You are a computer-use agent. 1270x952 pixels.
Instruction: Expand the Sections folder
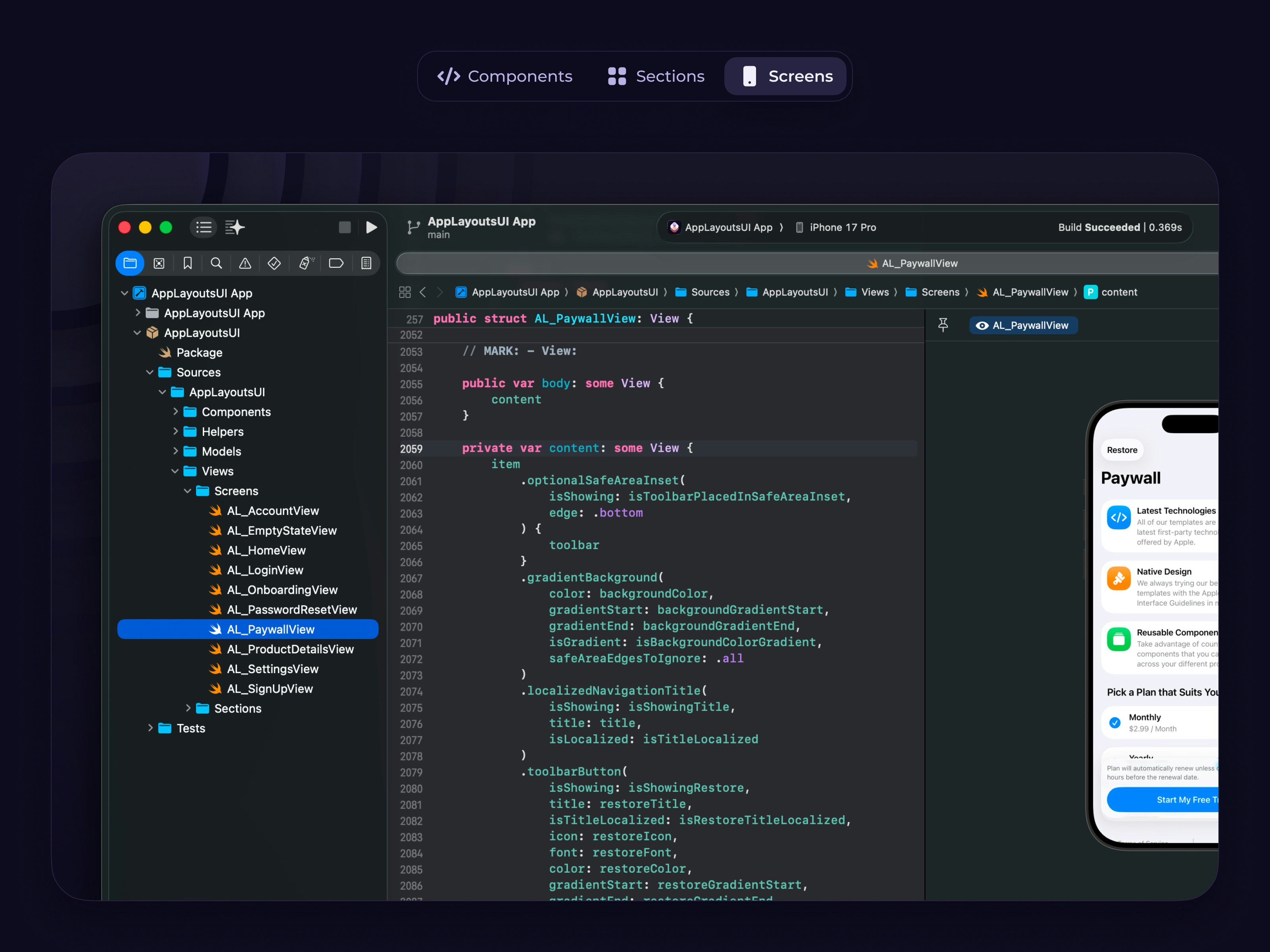188,708
